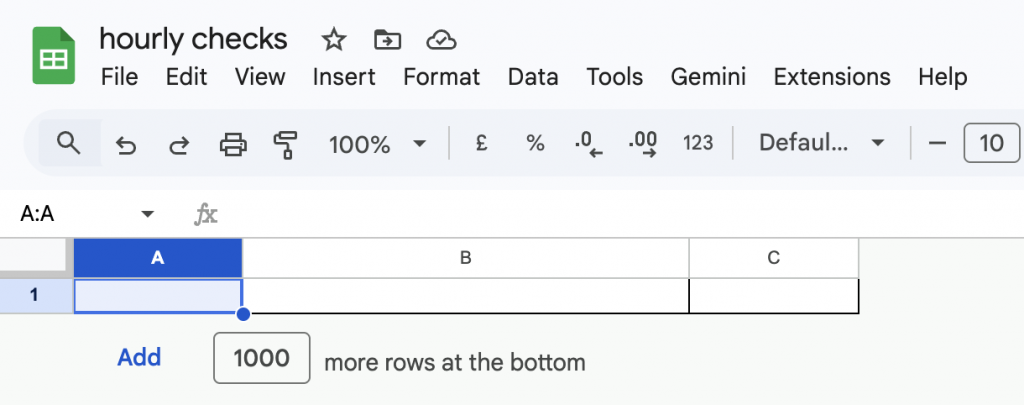Decrease decimal places
Screen dimensions: 1024x405
point(589,143)
